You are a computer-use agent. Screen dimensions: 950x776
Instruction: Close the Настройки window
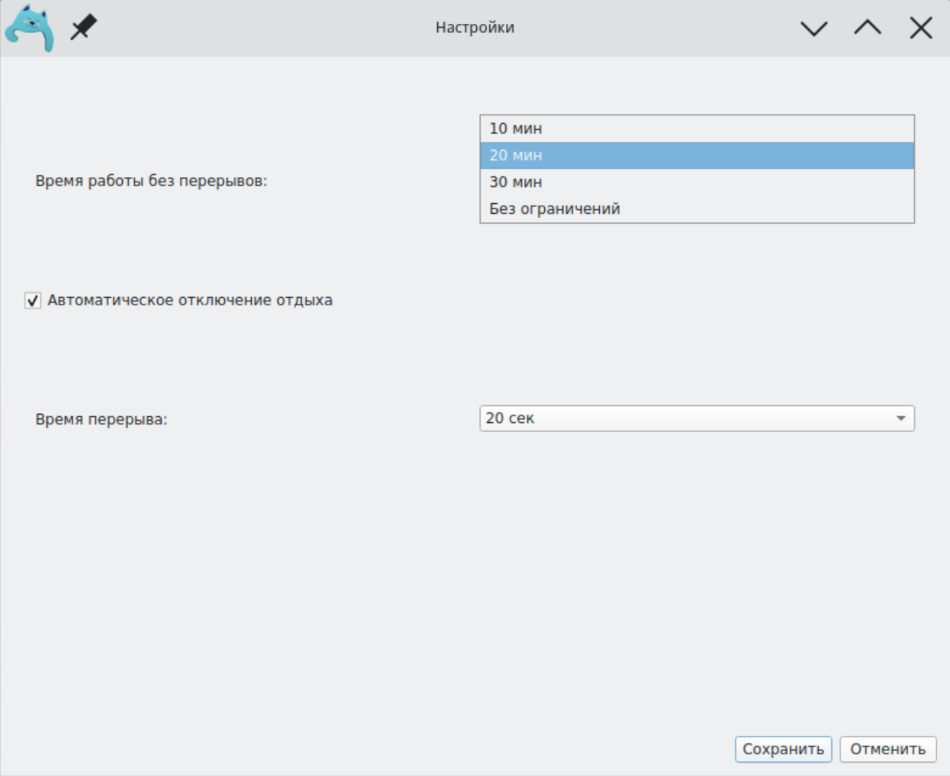coord(920,29)
